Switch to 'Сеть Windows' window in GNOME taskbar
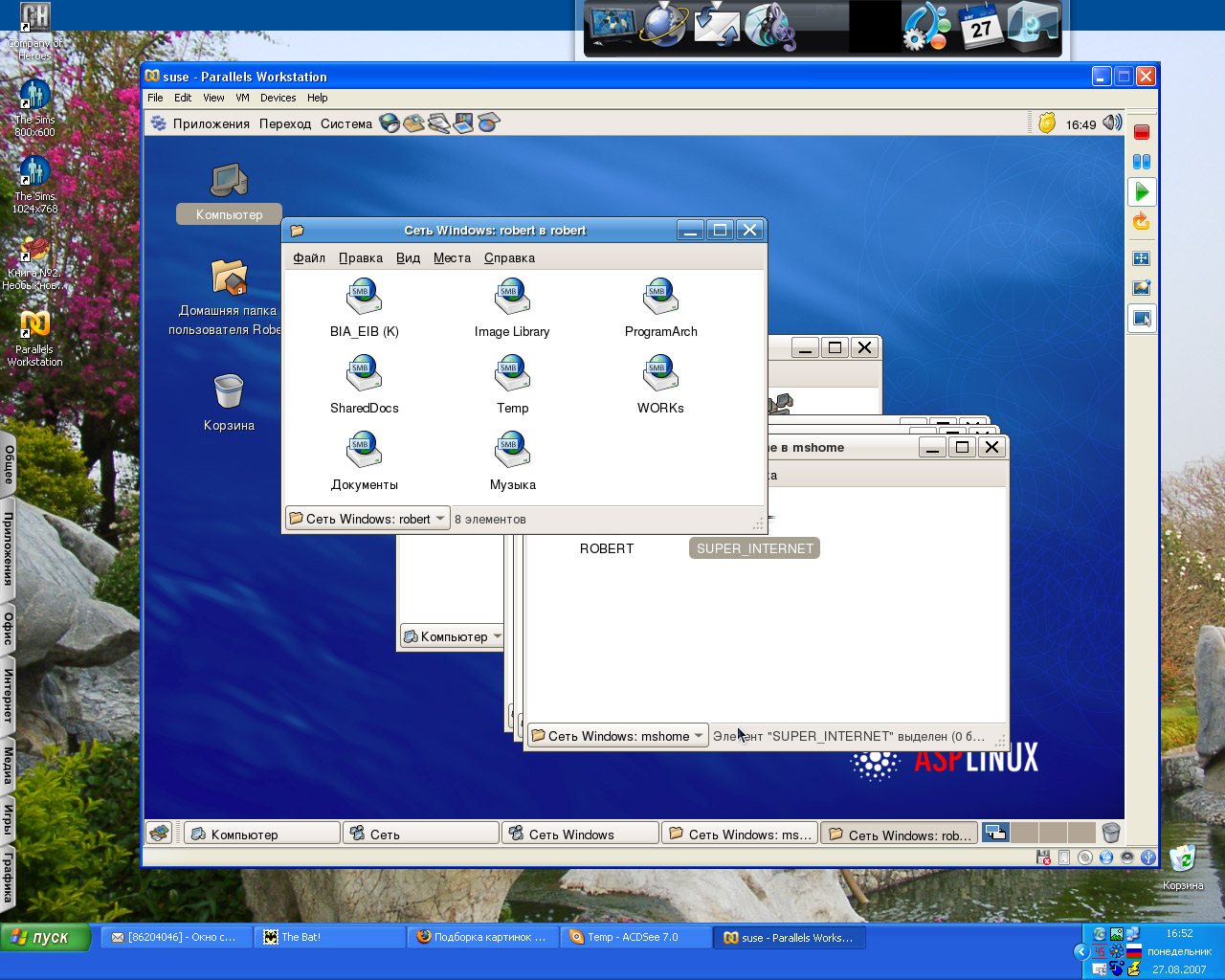 [x=581, y=834]
